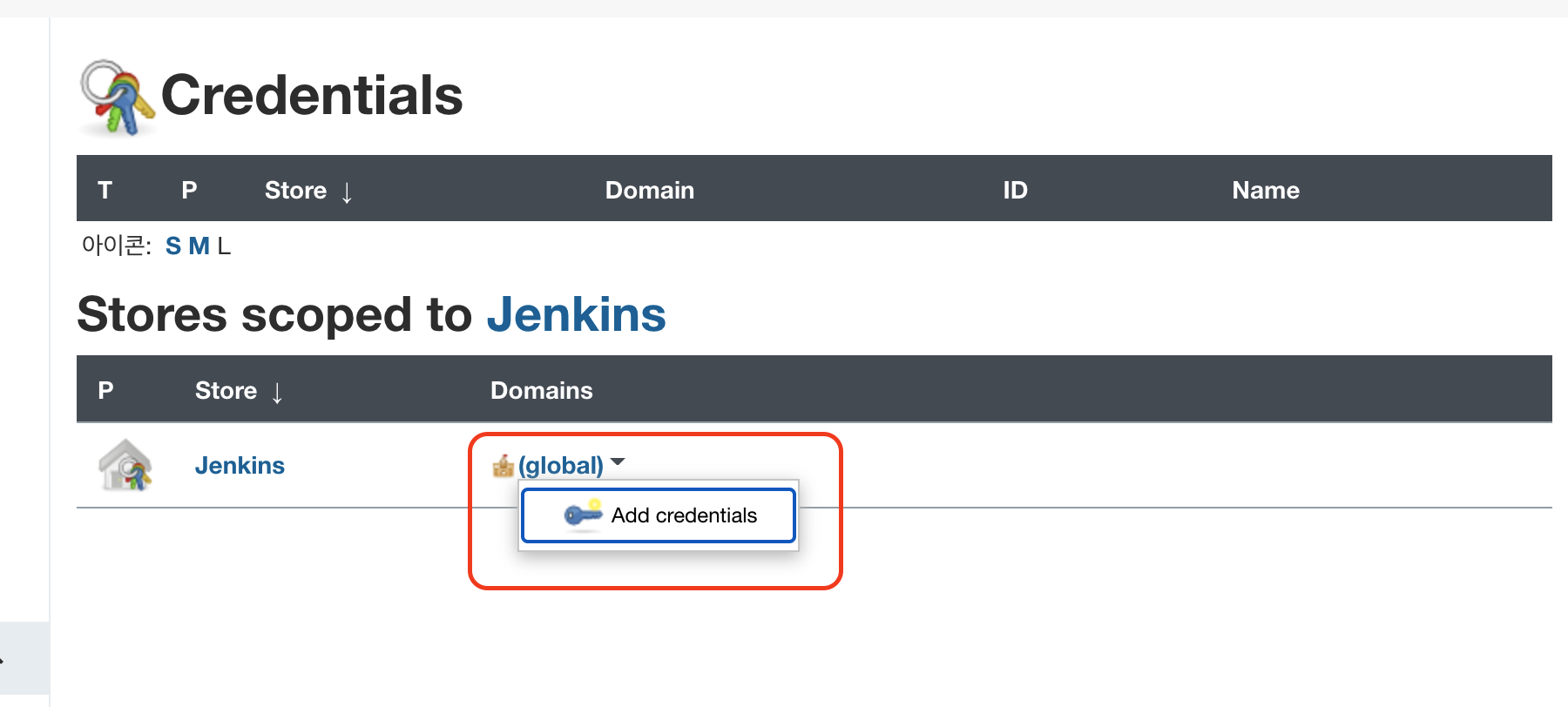The image size is (1568, 707).
Task: Sort top table by P column
Action: 189,191
